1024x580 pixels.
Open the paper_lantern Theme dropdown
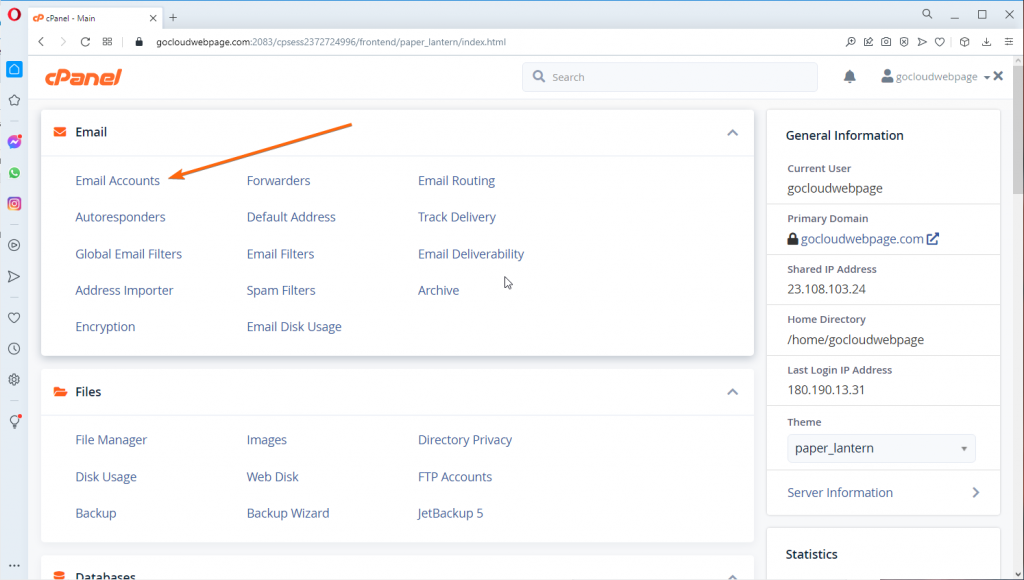880,448
